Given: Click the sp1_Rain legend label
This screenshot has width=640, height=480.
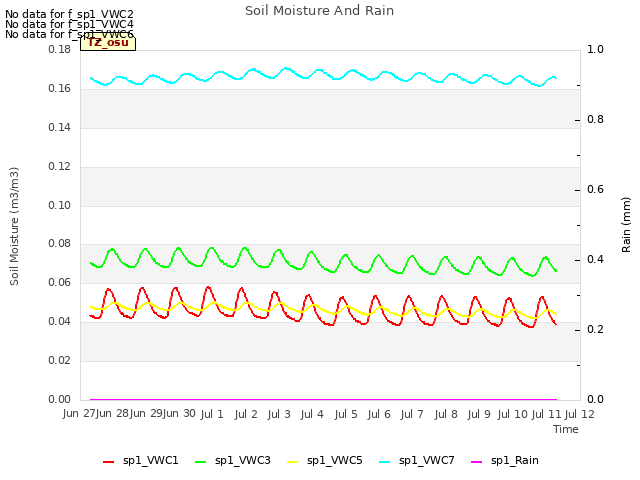Looking at the screenshot, I should point(515,460).
